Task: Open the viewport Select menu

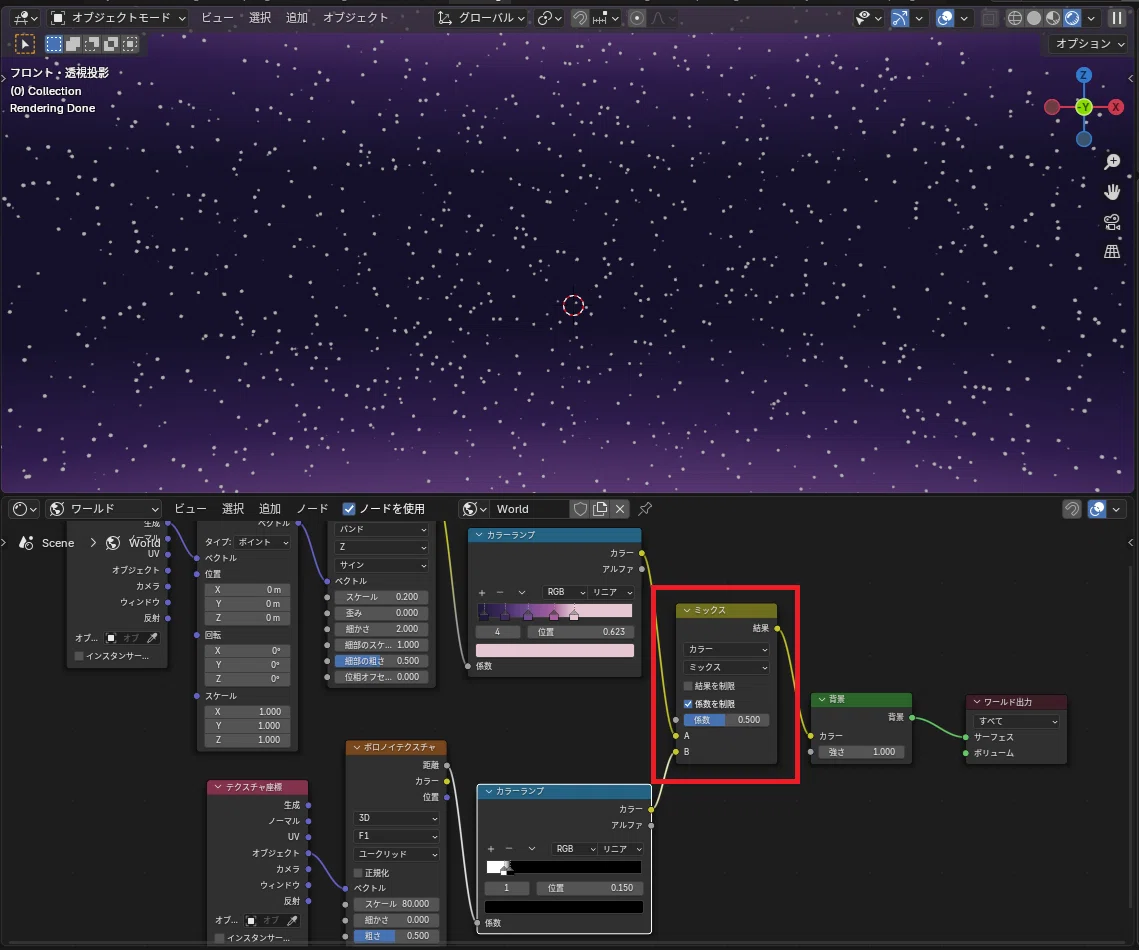Action: 259,17
